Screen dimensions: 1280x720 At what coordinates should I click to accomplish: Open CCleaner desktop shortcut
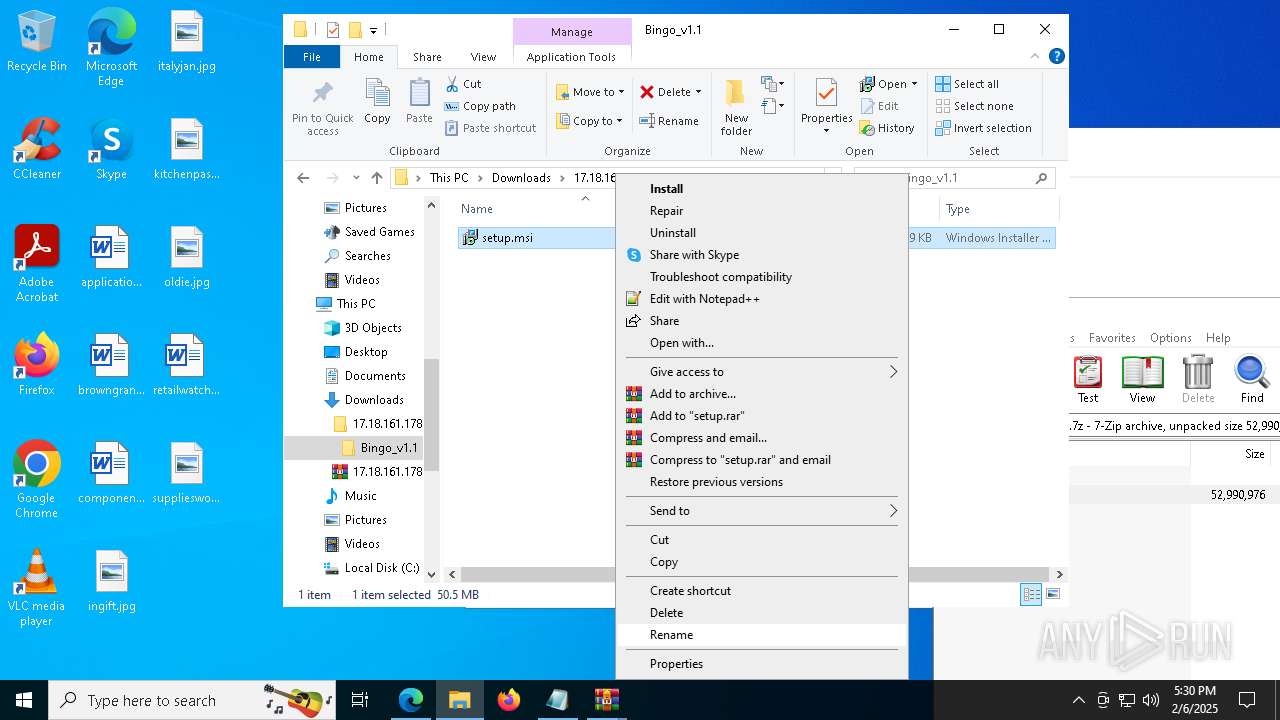point(37,150)
